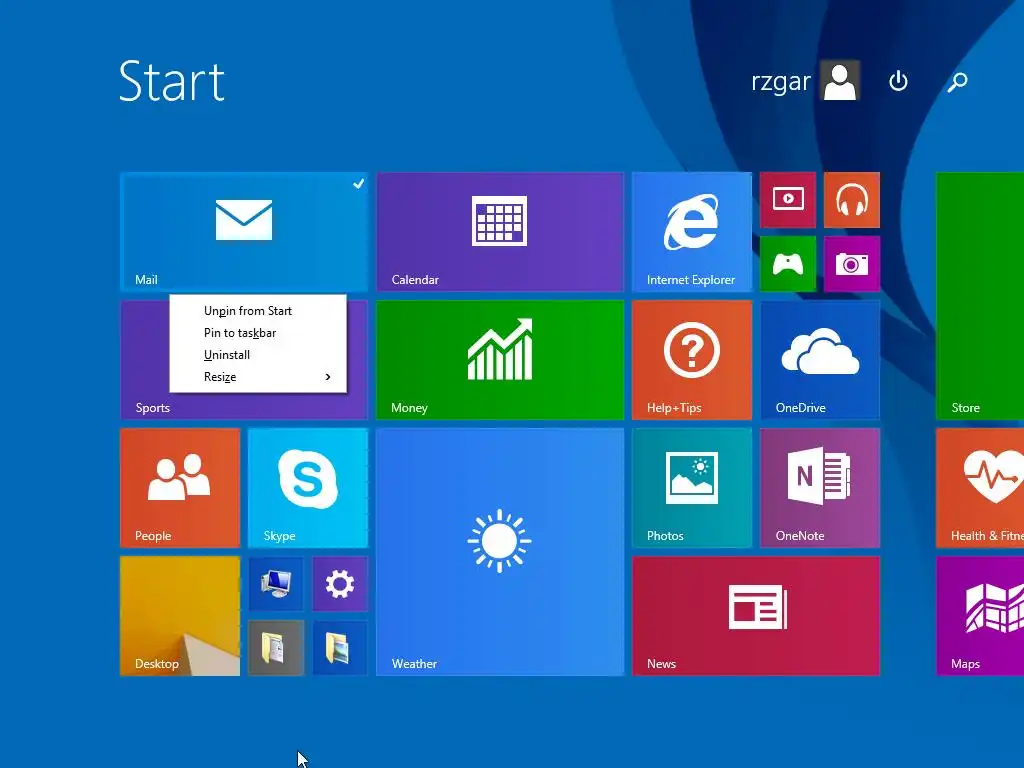The image size is (1024, 768).
Task: Click the user avatar picture
Action: pos(840,81)
